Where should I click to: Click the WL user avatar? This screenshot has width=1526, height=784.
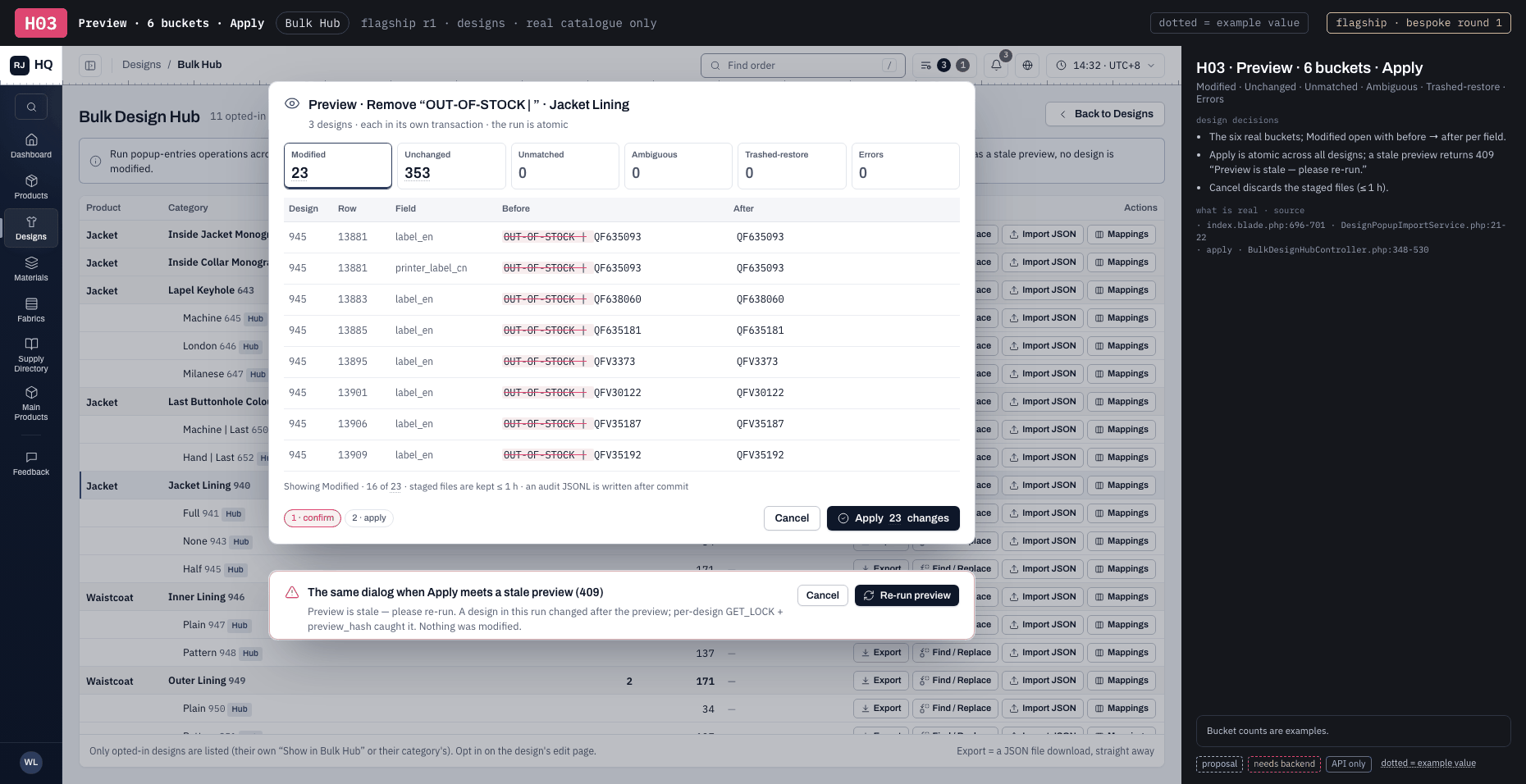[31, 762]
